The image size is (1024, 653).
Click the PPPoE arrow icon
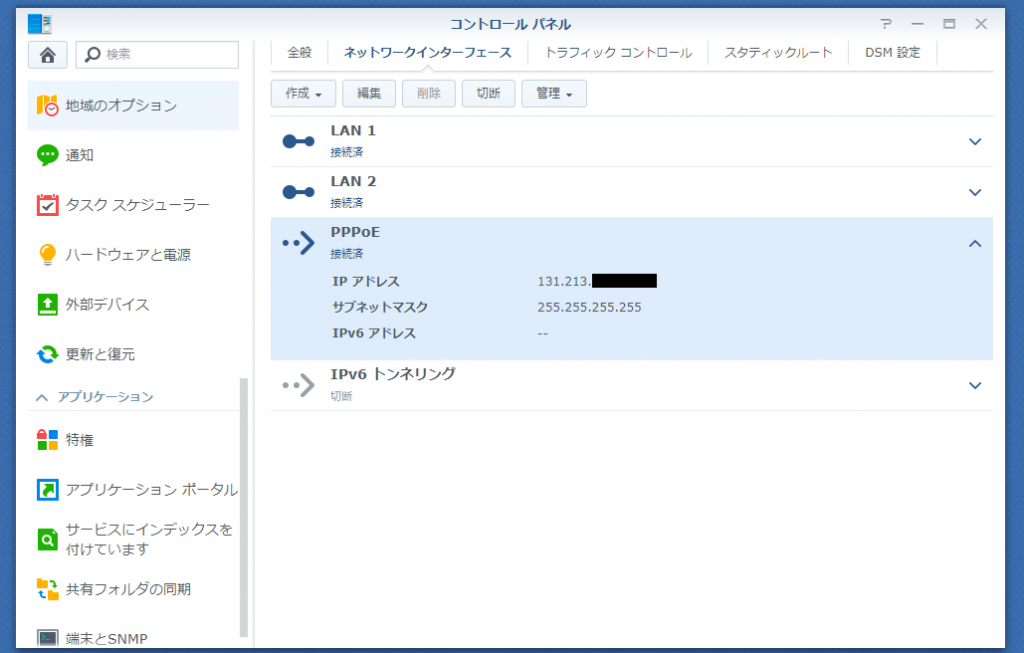[x=298, y=243]
